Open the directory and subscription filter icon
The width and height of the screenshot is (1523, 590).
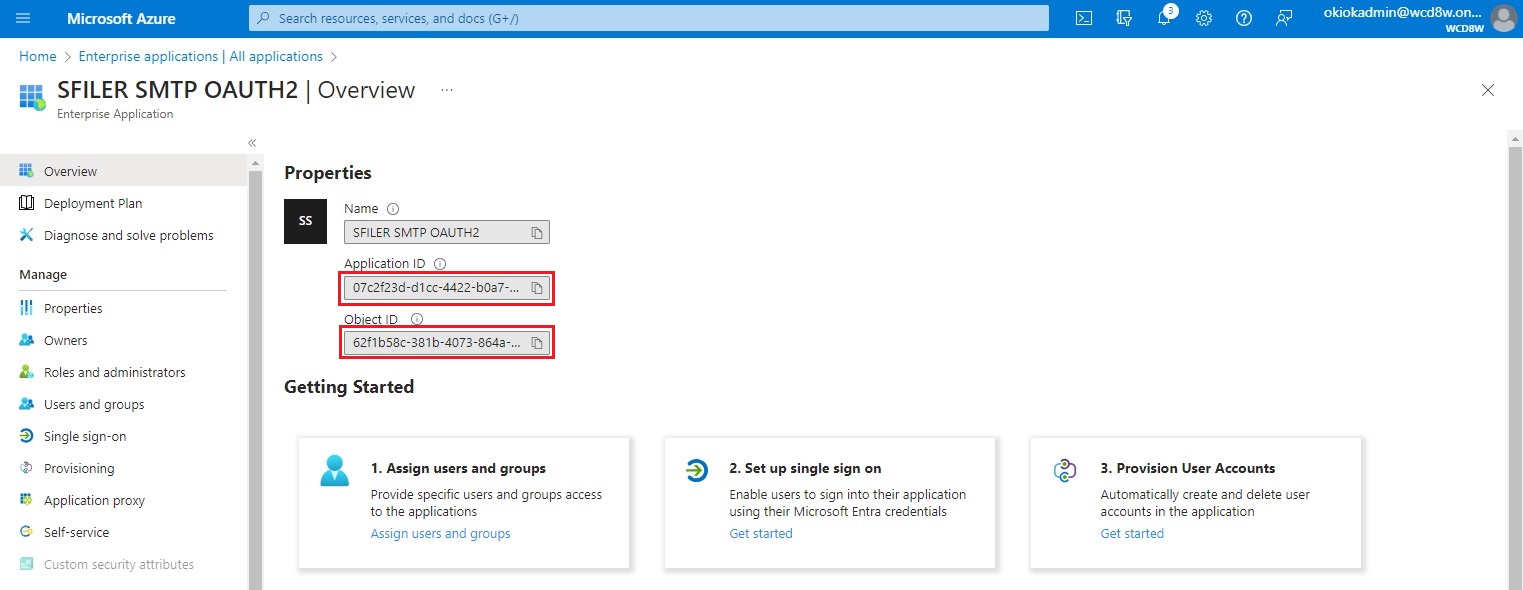1124,18
